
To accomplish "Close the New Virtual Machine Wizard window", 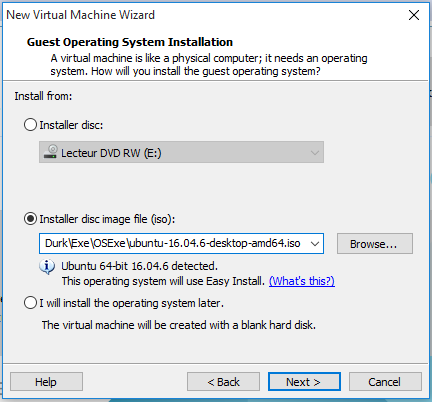I will [x=414, y=15].
